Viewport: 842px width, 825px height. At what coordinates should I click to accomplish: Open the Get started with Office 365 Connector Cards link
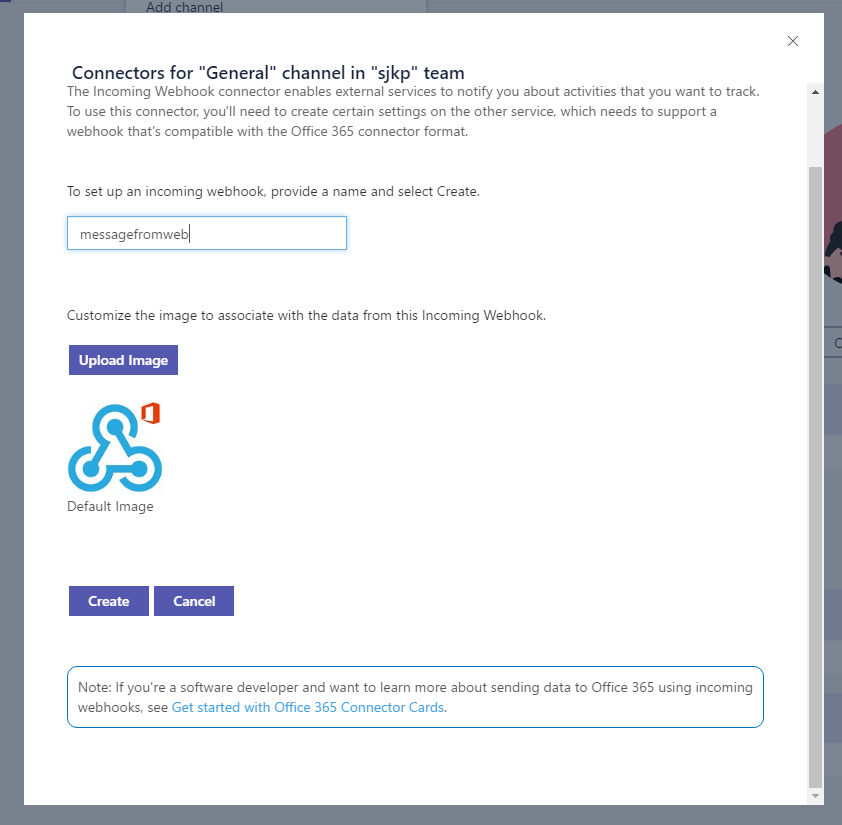[308, 707]
